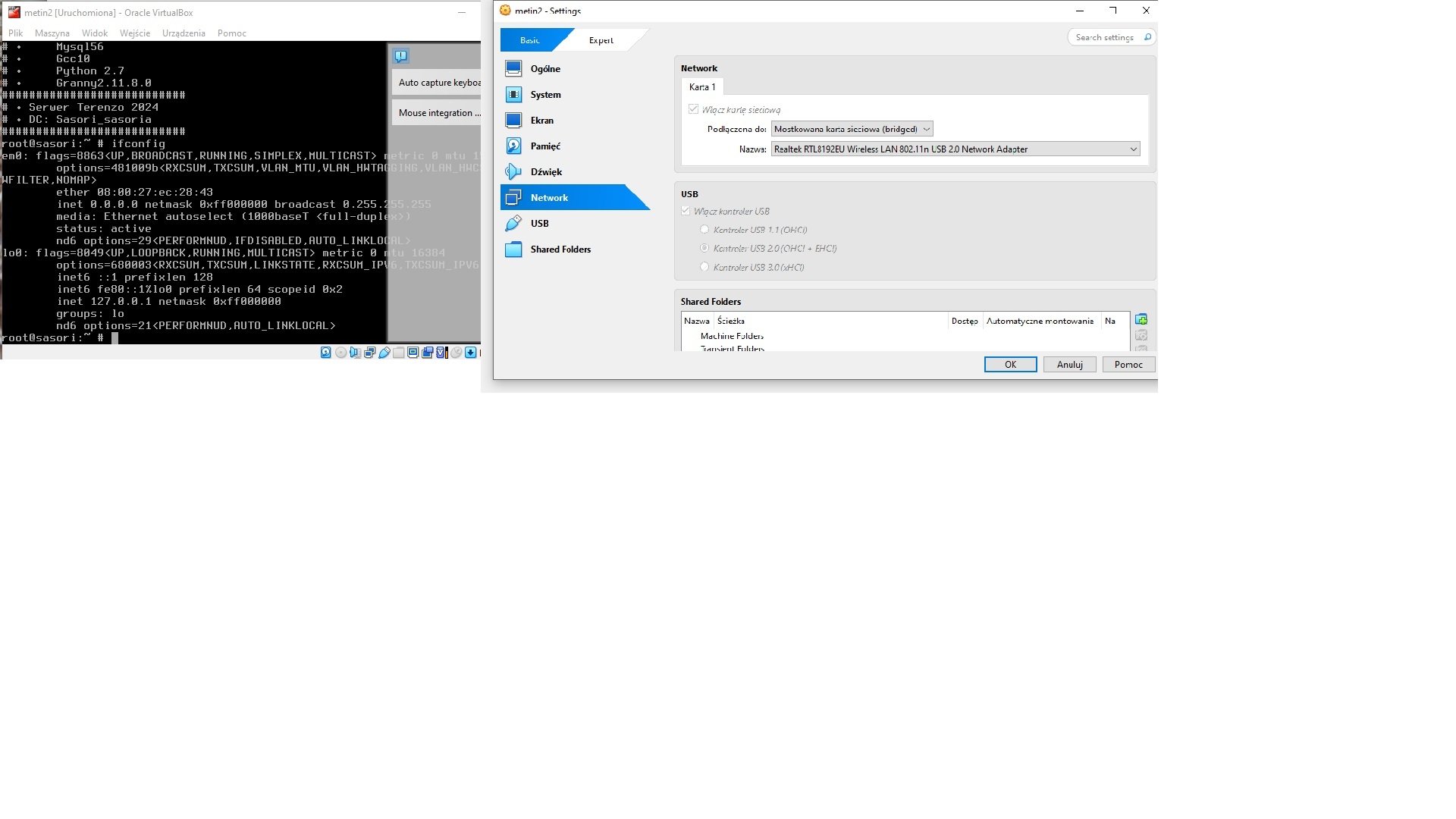
Task: Open the Urządzenia menu
Action: pos(184,33)
